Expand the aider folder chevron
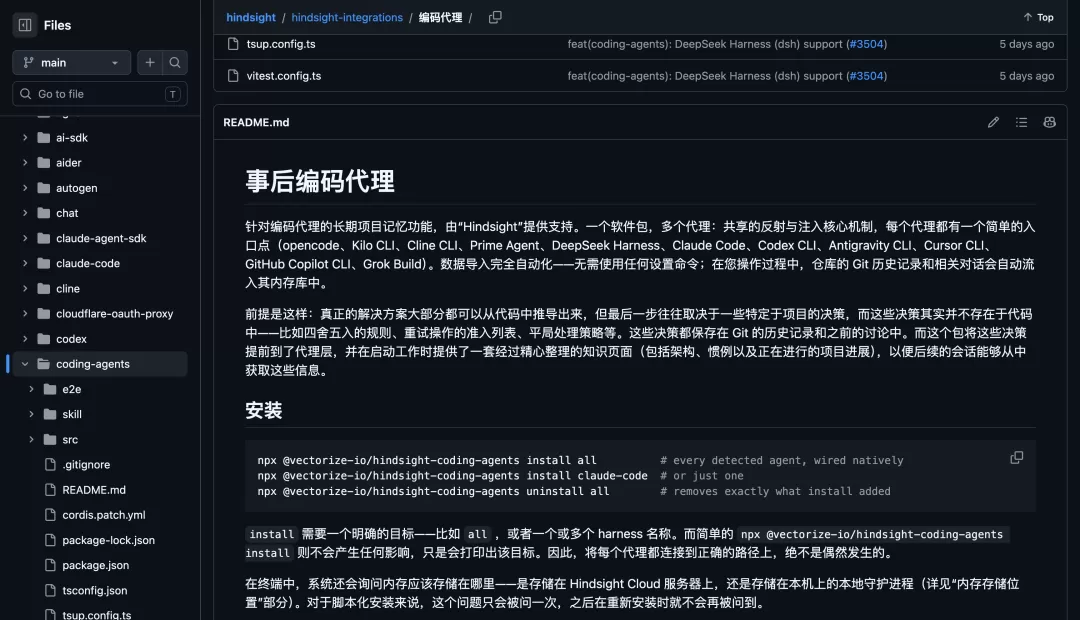The width and height of the screenshot is (1080, 620). pos(25,163)
